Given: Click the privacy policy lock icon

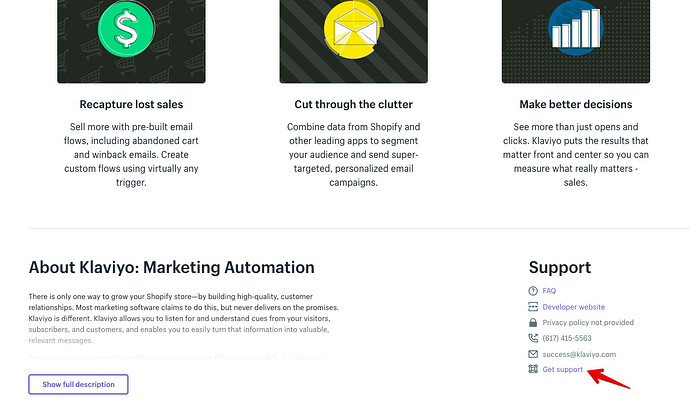Looking at the screenshot, I should tap(533, 323).
